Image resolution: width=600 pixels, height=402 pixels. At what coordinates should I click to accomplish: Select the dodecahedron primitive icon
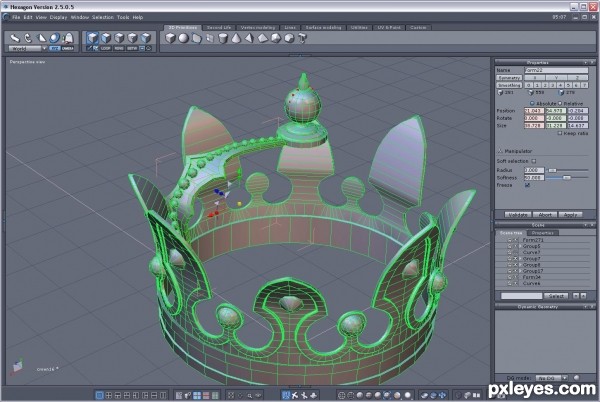pyautogui.click(x=289, y=38)
